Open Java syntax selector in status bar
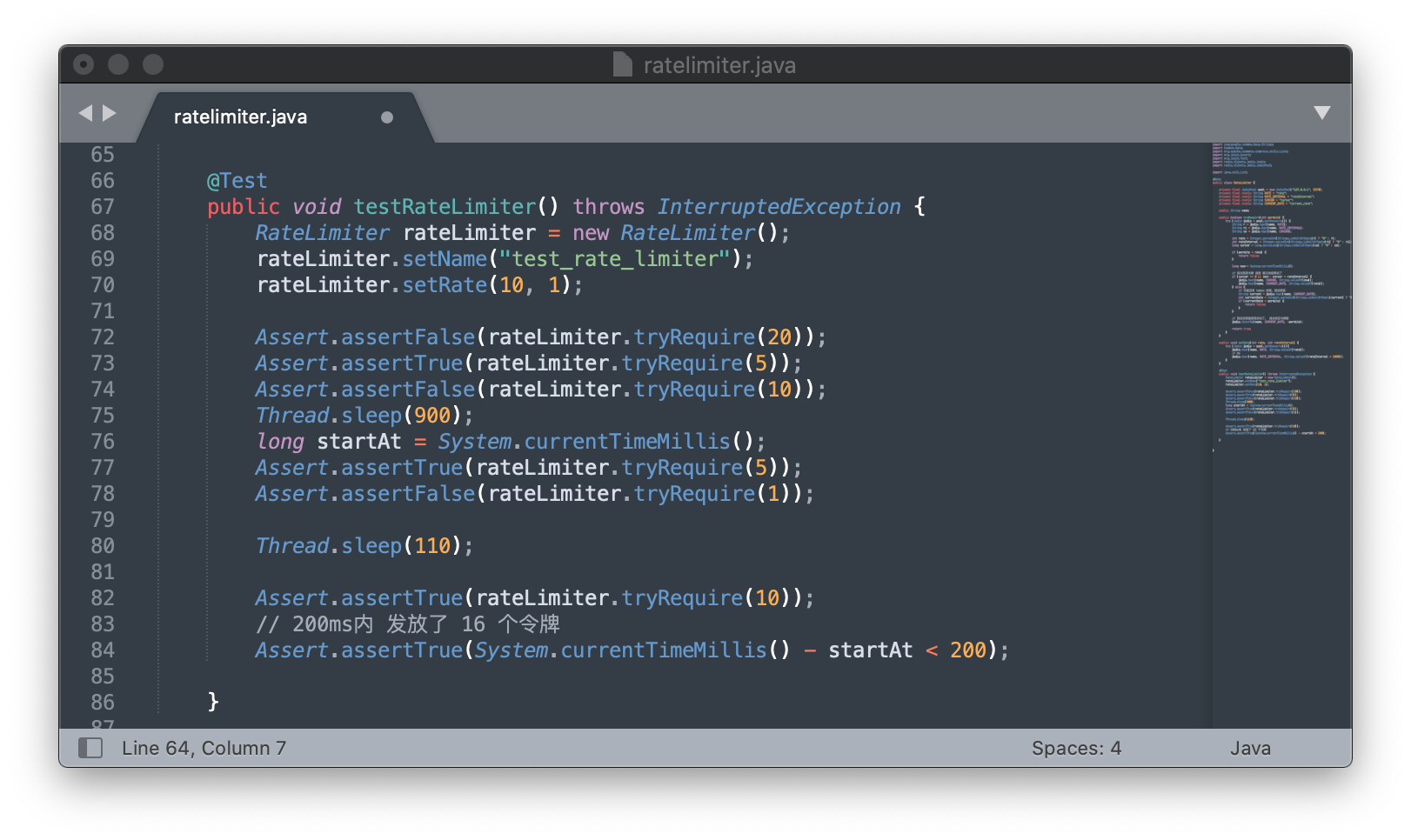Viewport: 1411px width, 840px height. pos(1250,748)
